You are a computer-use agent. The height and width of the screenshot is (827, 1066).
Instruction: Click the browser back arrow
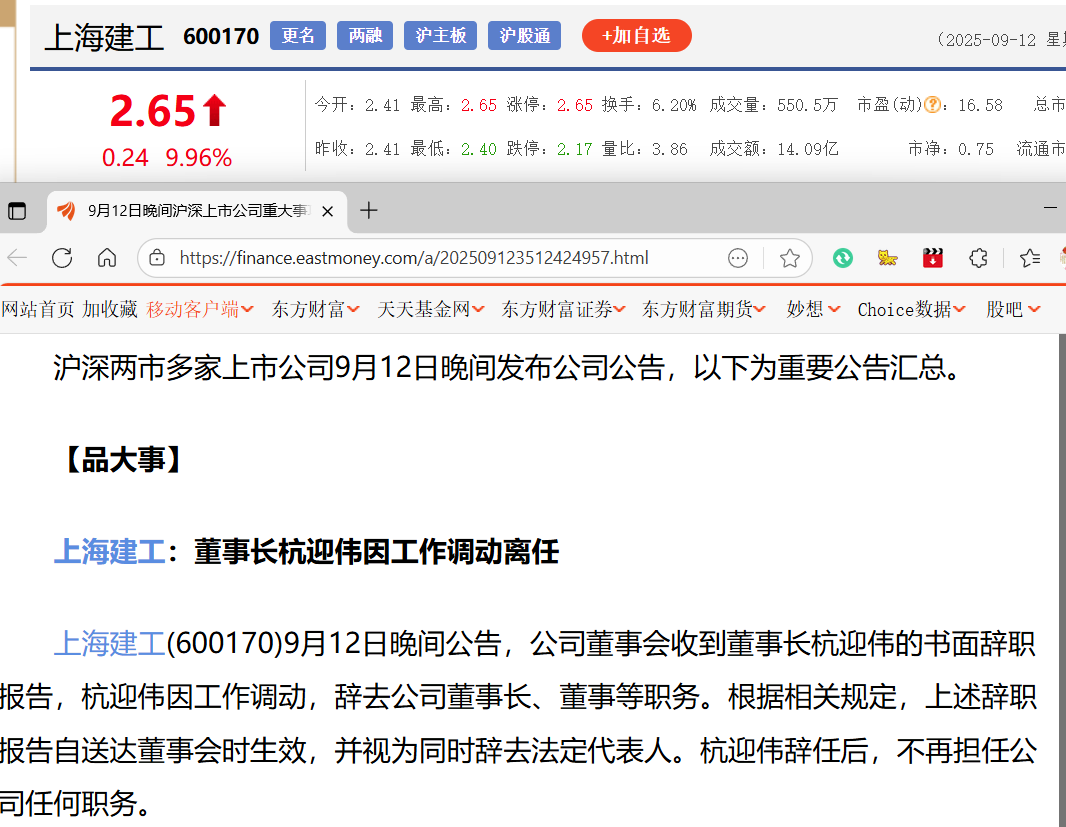[x=17, y=258]
